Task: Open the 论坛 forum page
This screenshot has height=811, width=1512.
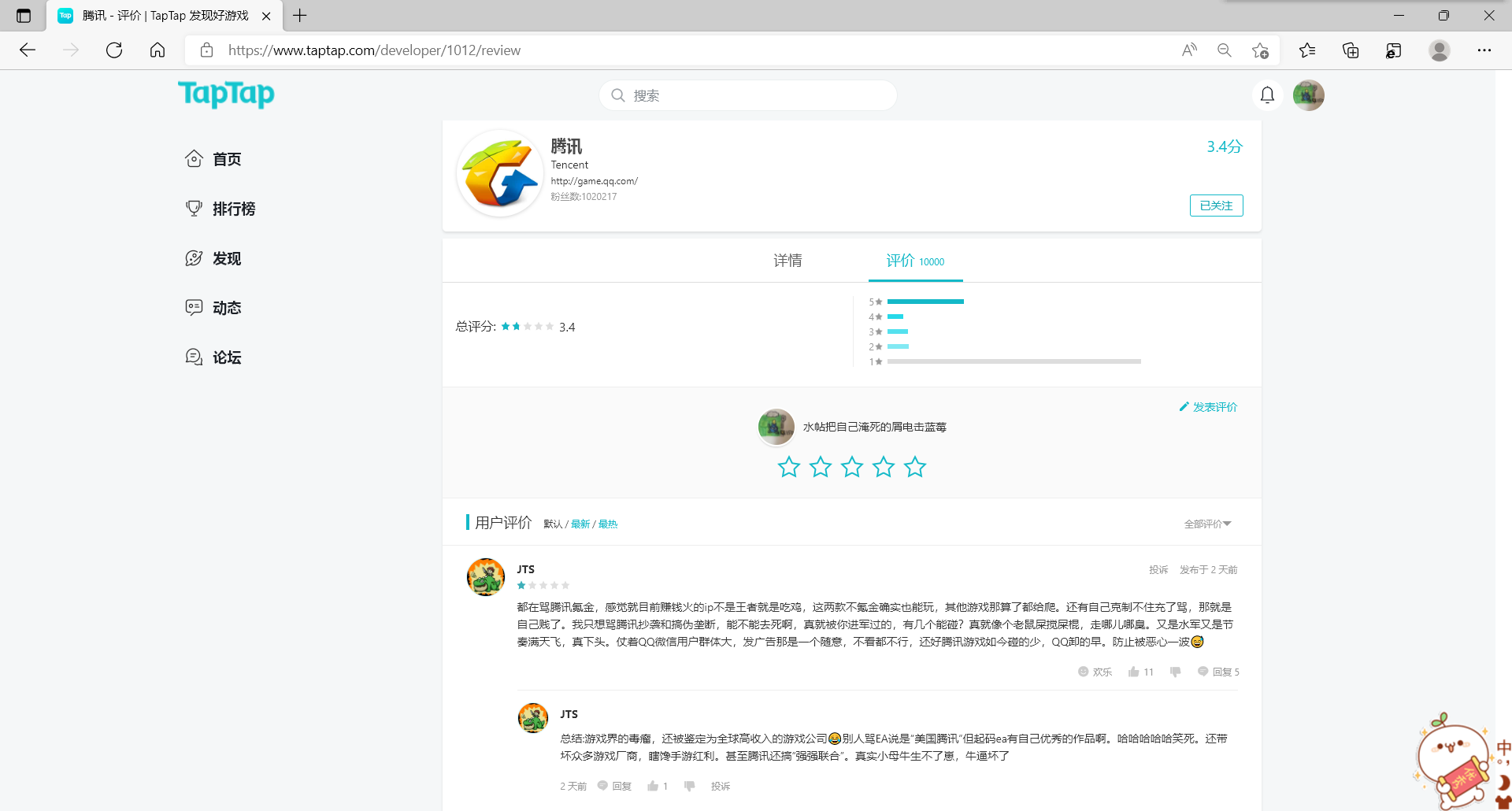Action: coord(213,357)
